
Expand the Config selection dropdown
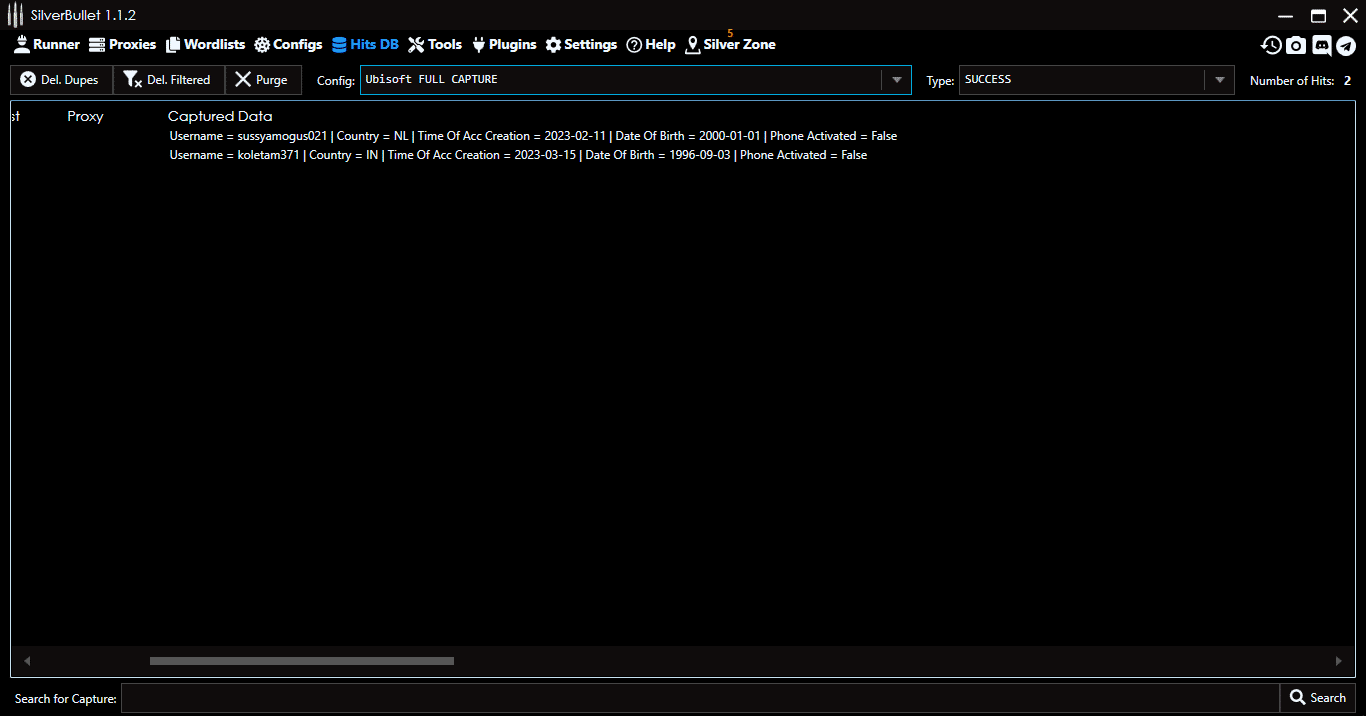(x=897, y=80)
